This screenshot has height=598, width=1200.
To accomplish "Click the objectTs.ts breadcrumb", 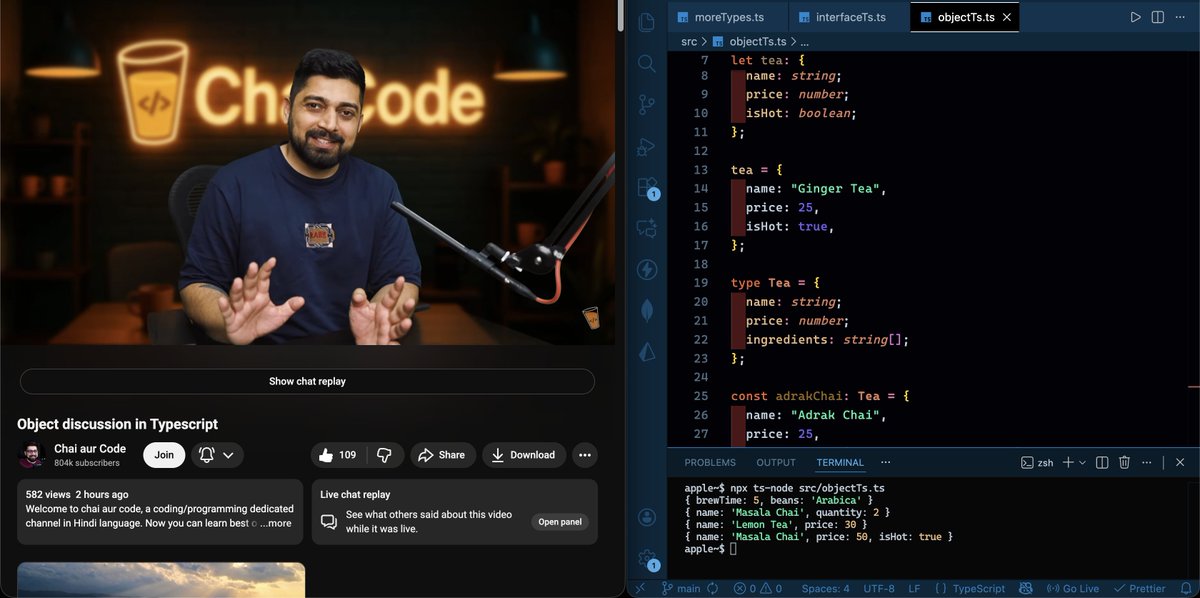I will [x=749, y=42].
